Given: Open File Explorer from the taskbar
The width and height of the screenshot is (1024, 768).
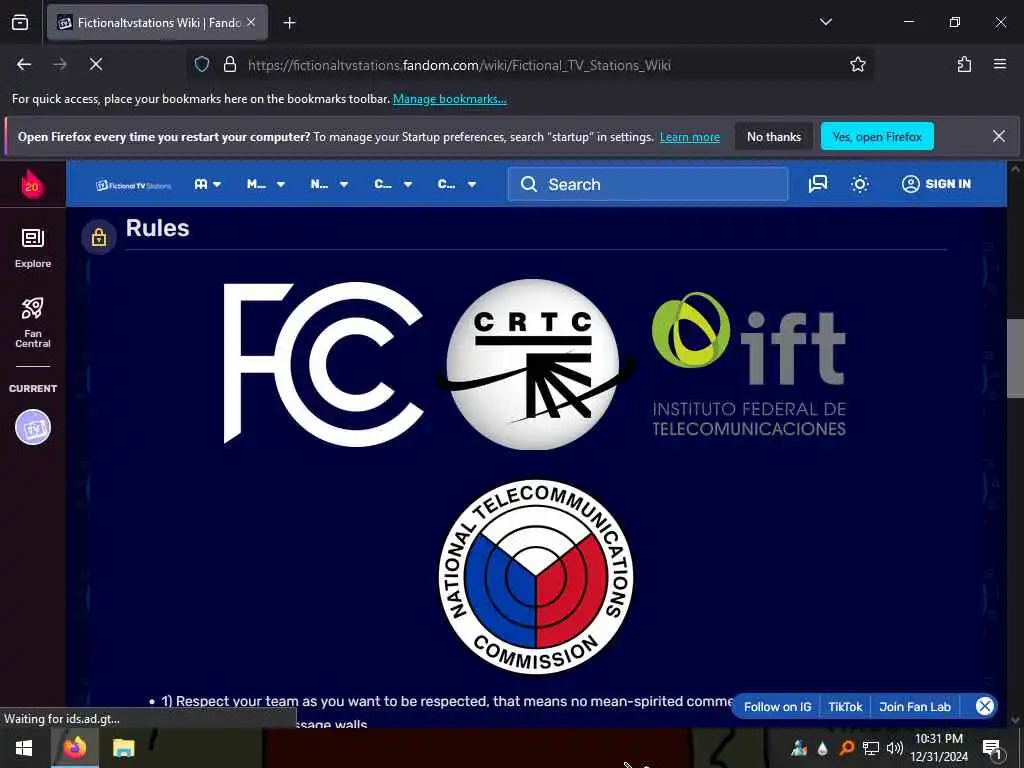Looking at the screenshot, I should pos(123,748).
